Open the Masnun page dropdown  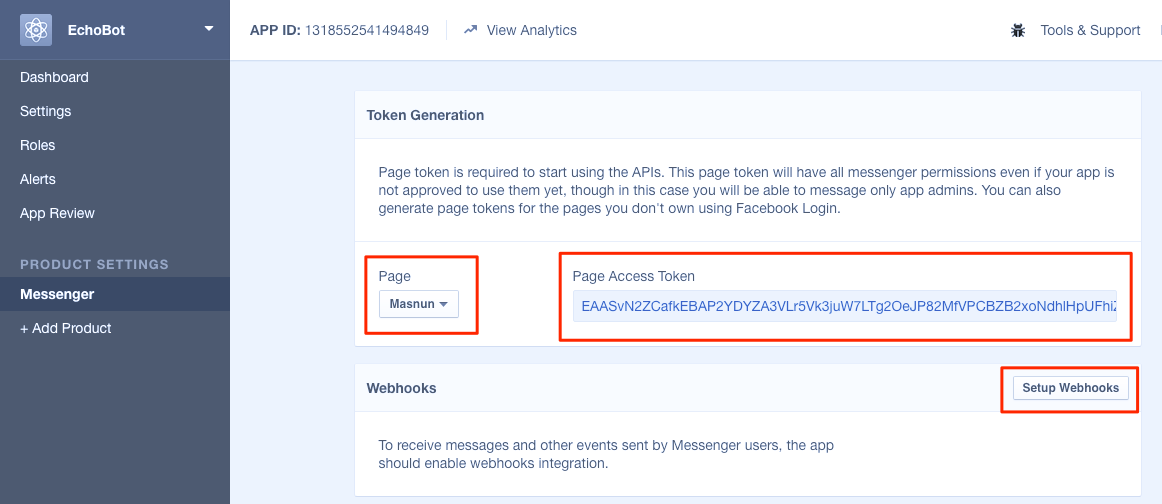click(x=419, y=304)
